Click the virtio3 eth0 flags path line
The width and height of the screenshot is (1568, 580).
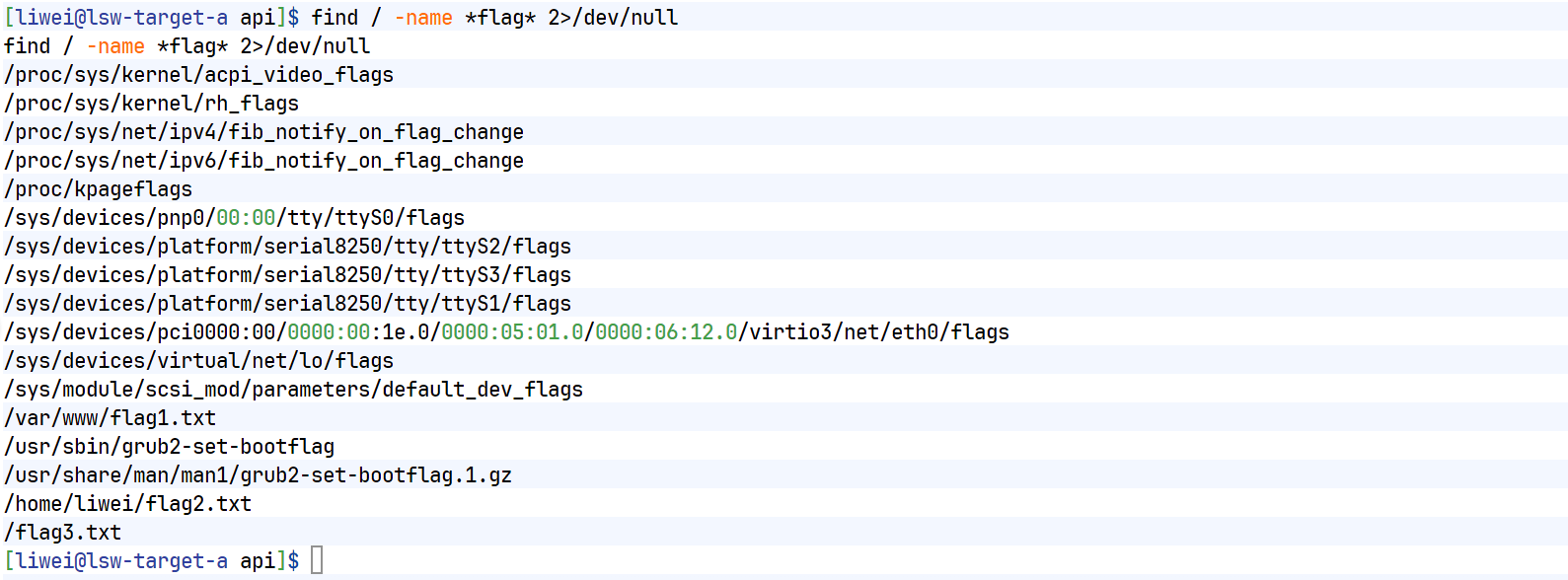coord(506,332)
